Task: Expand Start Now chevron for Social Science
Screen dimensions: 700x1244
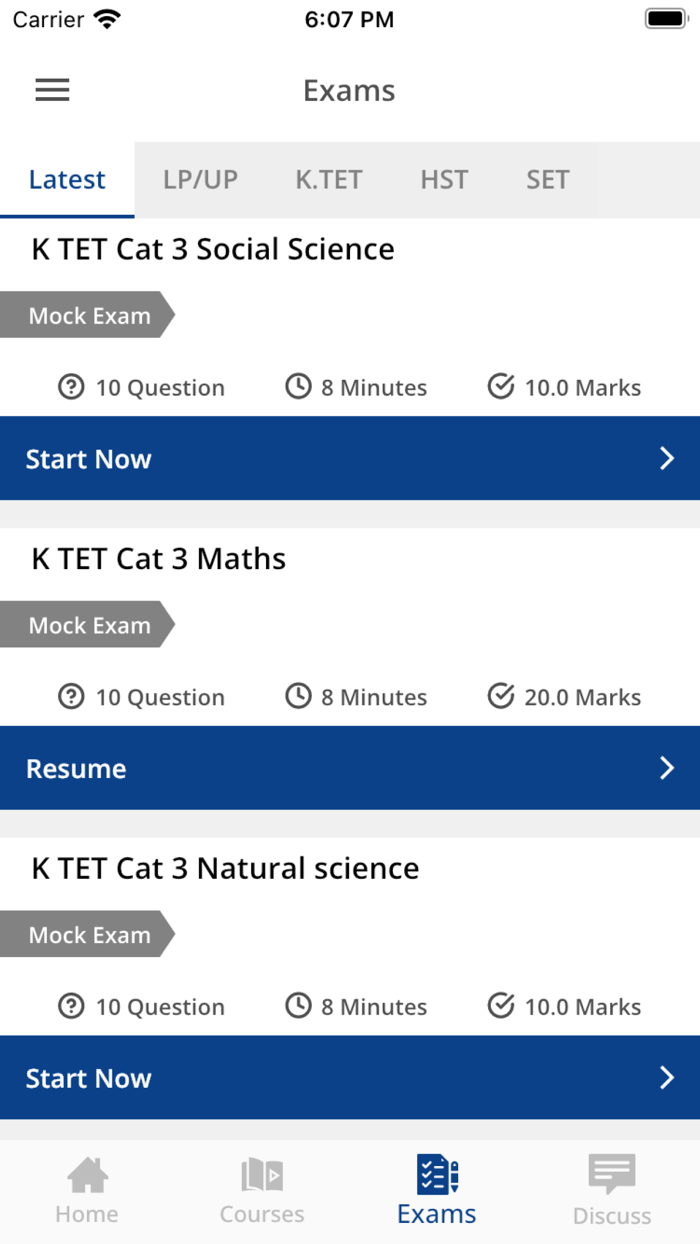Action: [x=667, y=458]
